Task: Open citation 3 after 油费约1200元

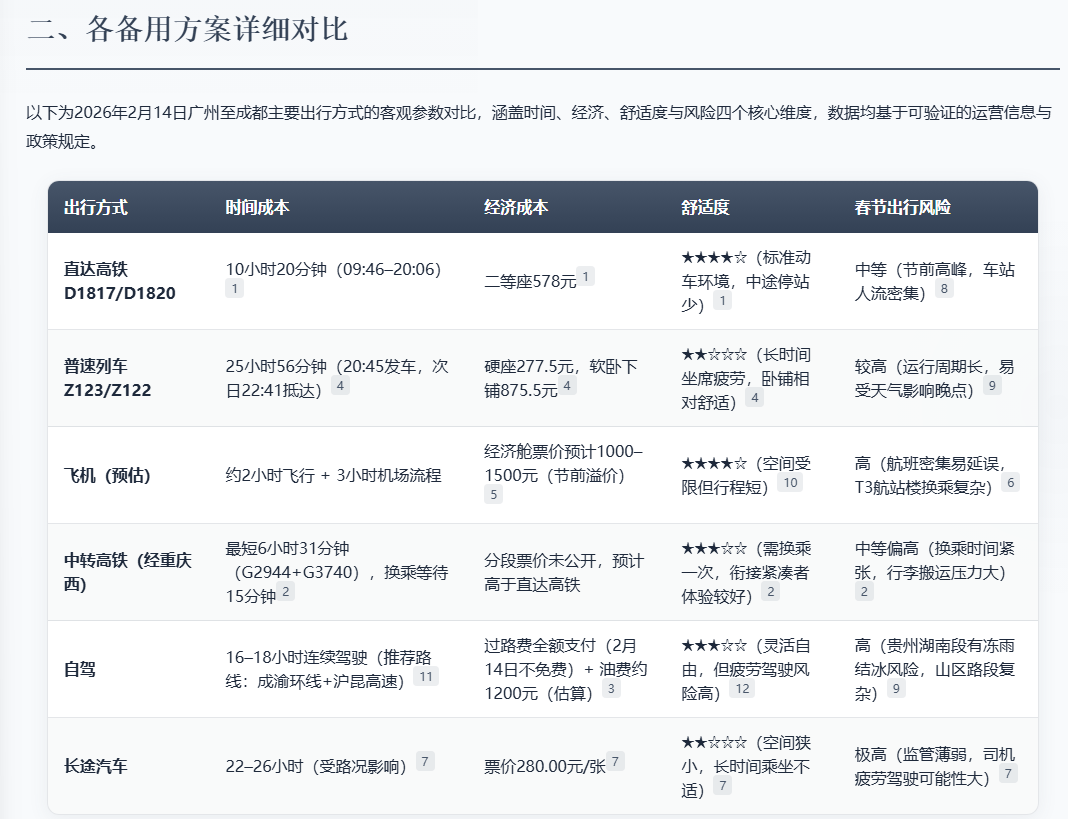Action: tap(612, 689)
